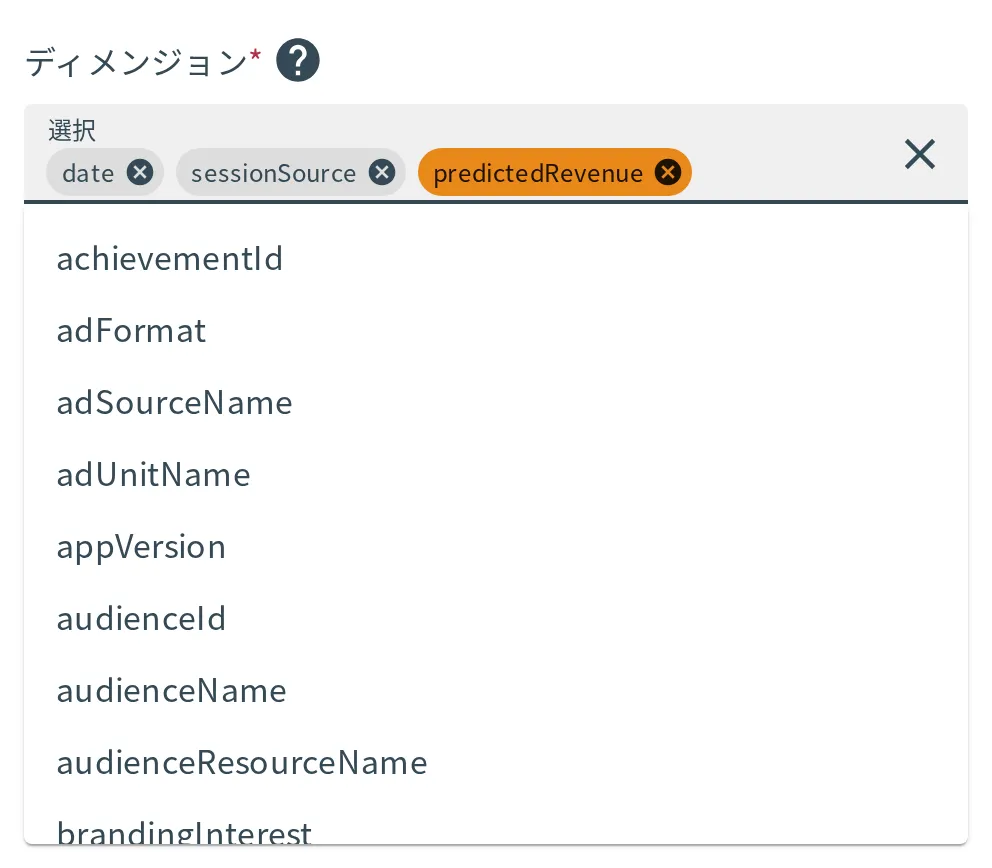The image size is (992, 868).
Task: Remove the date chip with its x icon
Action: tap(140, 172)
